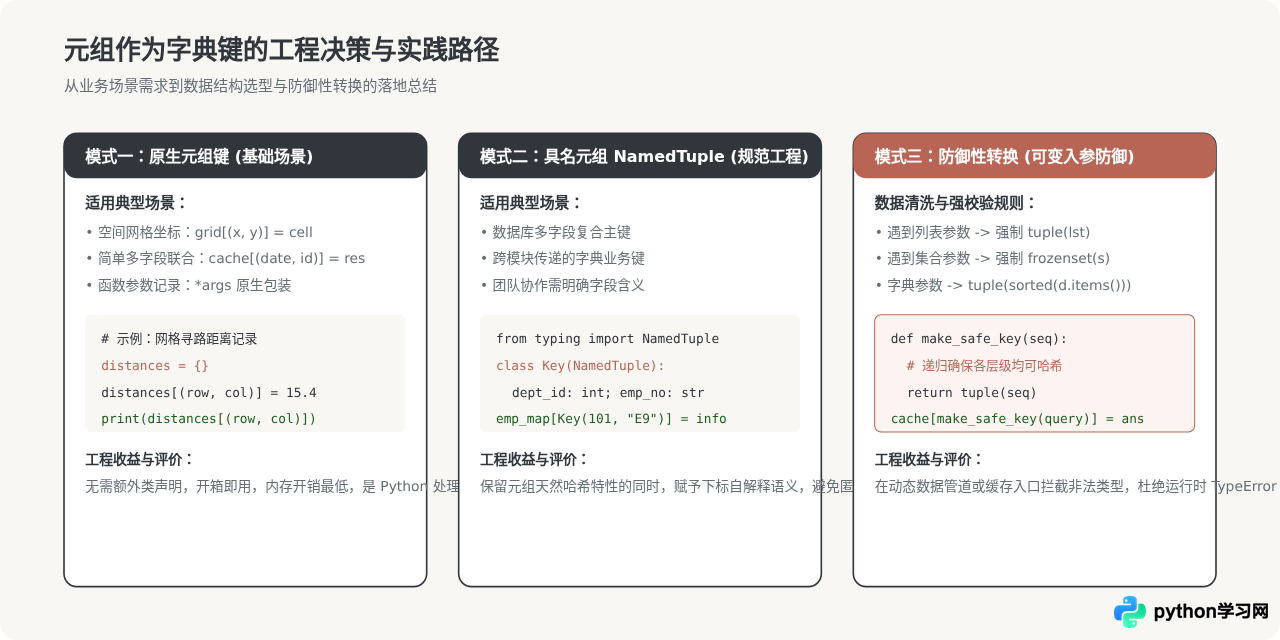This screenshot has height=640, width=1280.
Task: Click bullet 字典参数 -> tuple(sorted(d.items()))
Action: (1003, 285)
